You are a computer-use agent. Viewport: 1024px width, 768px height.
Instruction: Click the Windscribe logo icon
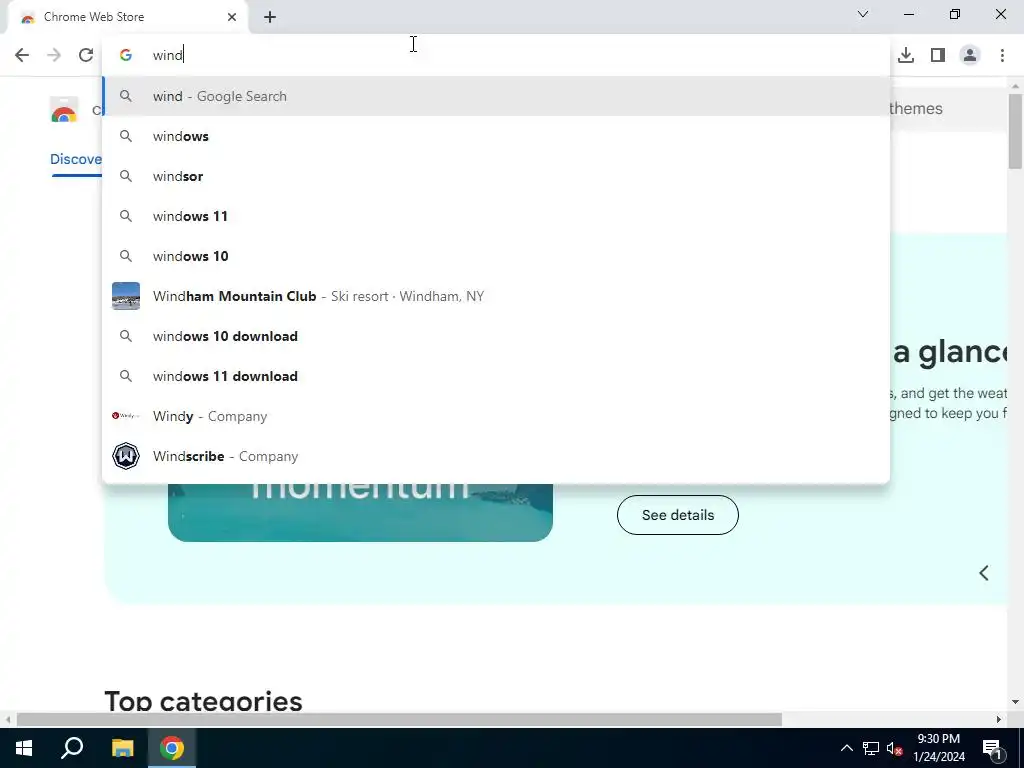(x=125, y=456)
